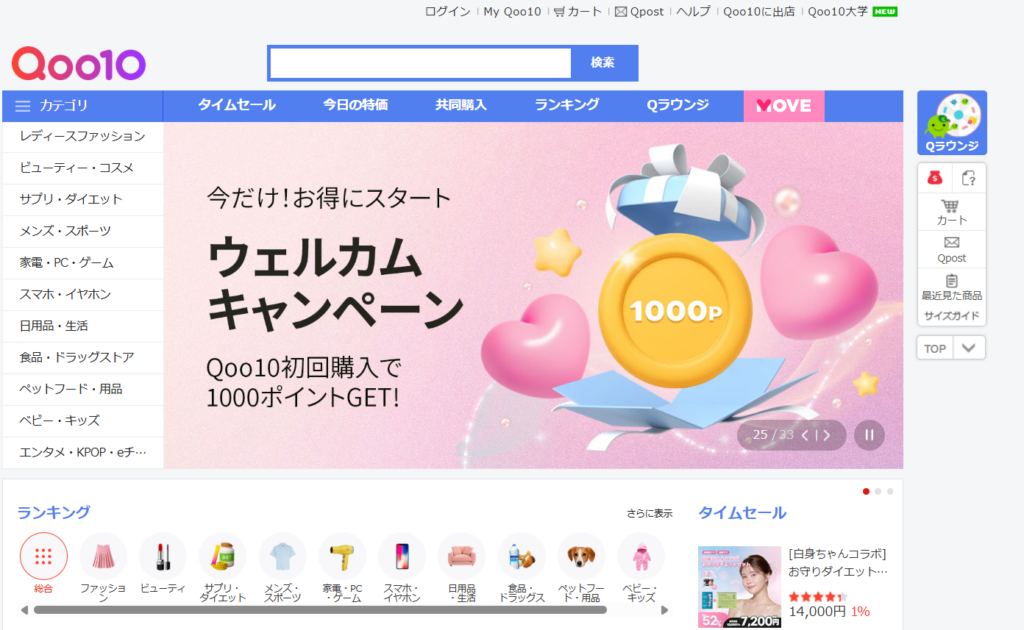Select the 家電・PC・ゲーム hairdryer icon
The image size is (1024, 630).
click(x=342, y=556)
